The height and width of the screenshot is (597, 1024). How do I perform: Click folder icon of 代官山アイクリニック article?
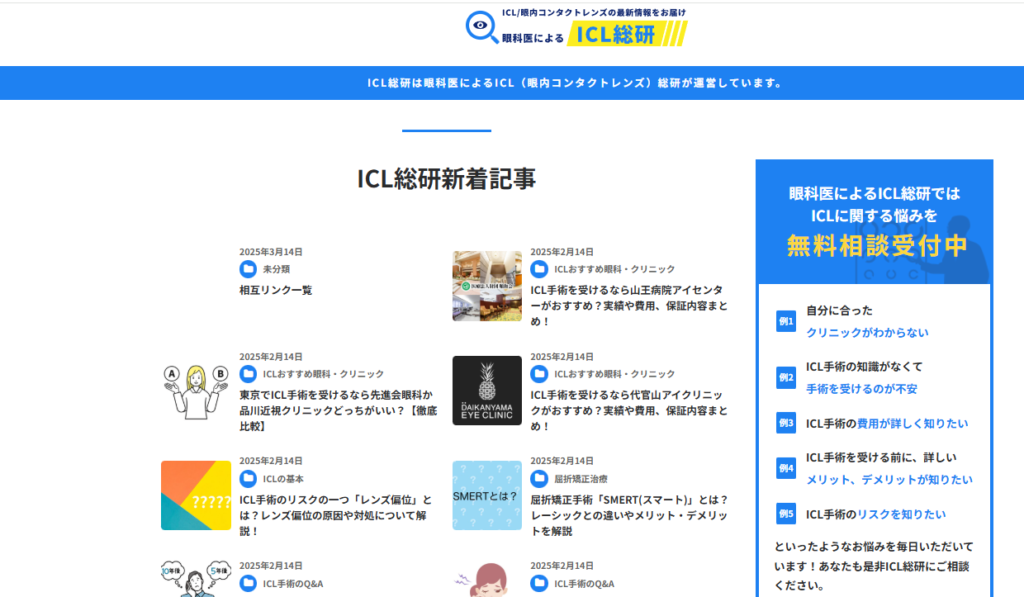[539, 374]
